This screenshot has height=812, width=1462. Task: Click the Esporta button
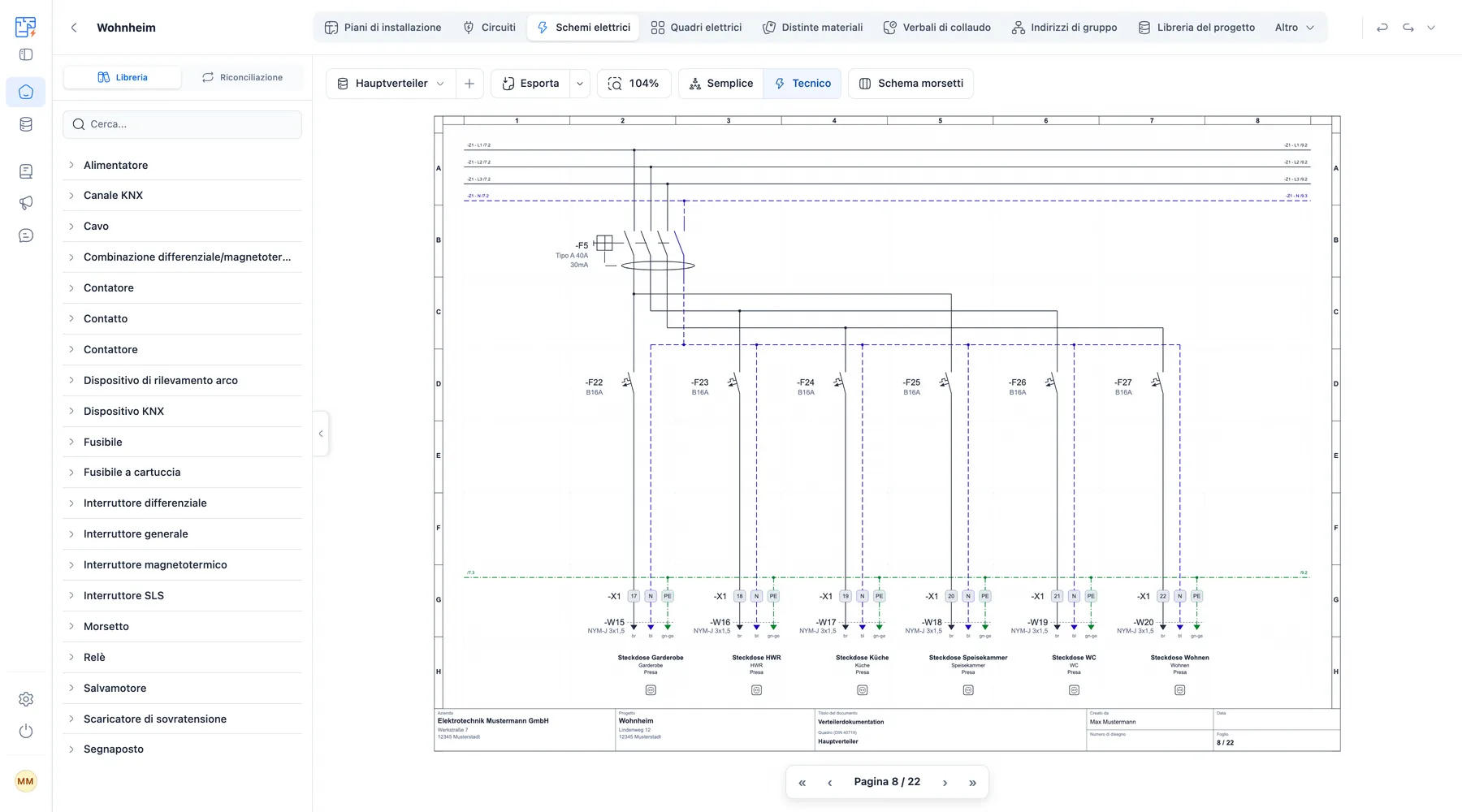click(x=531, y=84)
